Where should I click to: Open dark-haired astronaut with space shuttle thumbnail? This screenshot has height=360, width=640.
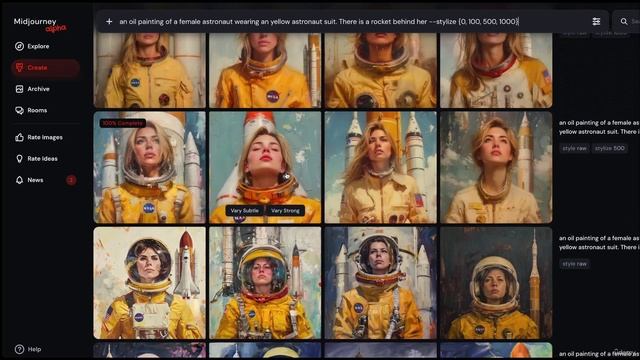pyautogui.click(x=150, y=283)
